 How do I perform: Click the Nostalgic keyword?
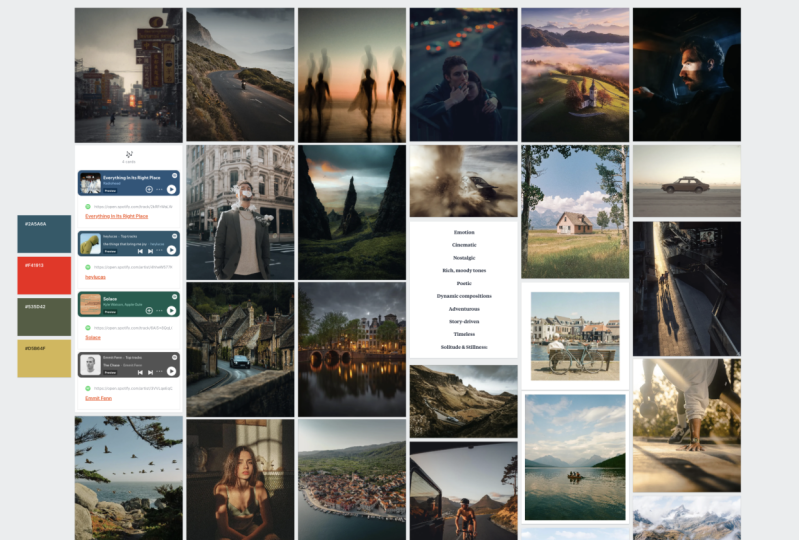(x=464, y=258)
